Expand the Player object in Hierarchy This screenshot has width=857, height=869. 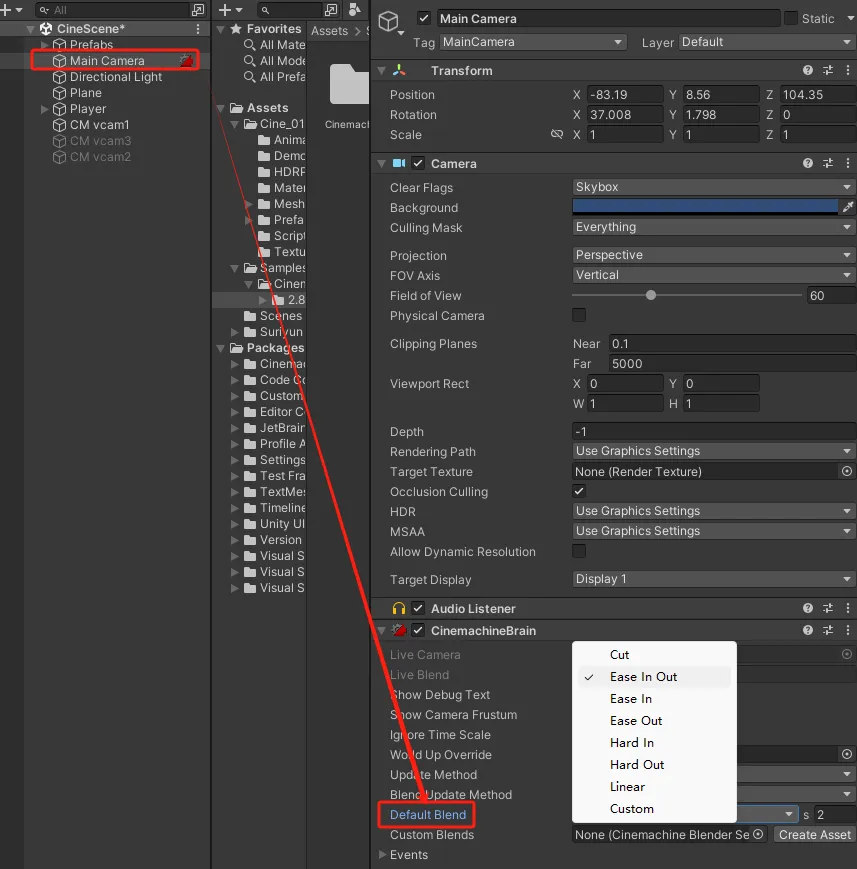pos(44,109)
